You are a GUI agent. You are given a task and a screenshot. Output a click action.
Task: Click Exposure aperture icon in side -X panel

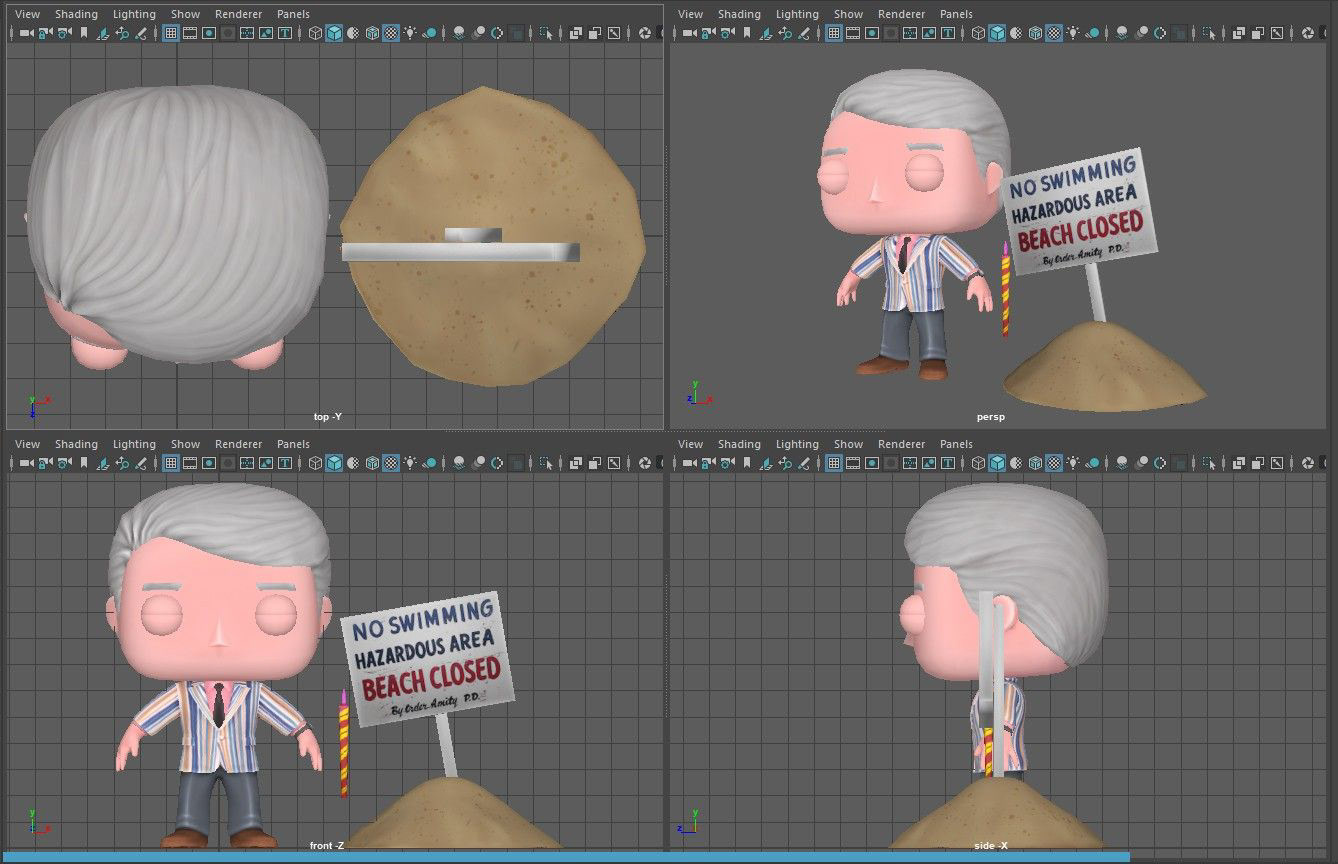[x=1307, y=463]
